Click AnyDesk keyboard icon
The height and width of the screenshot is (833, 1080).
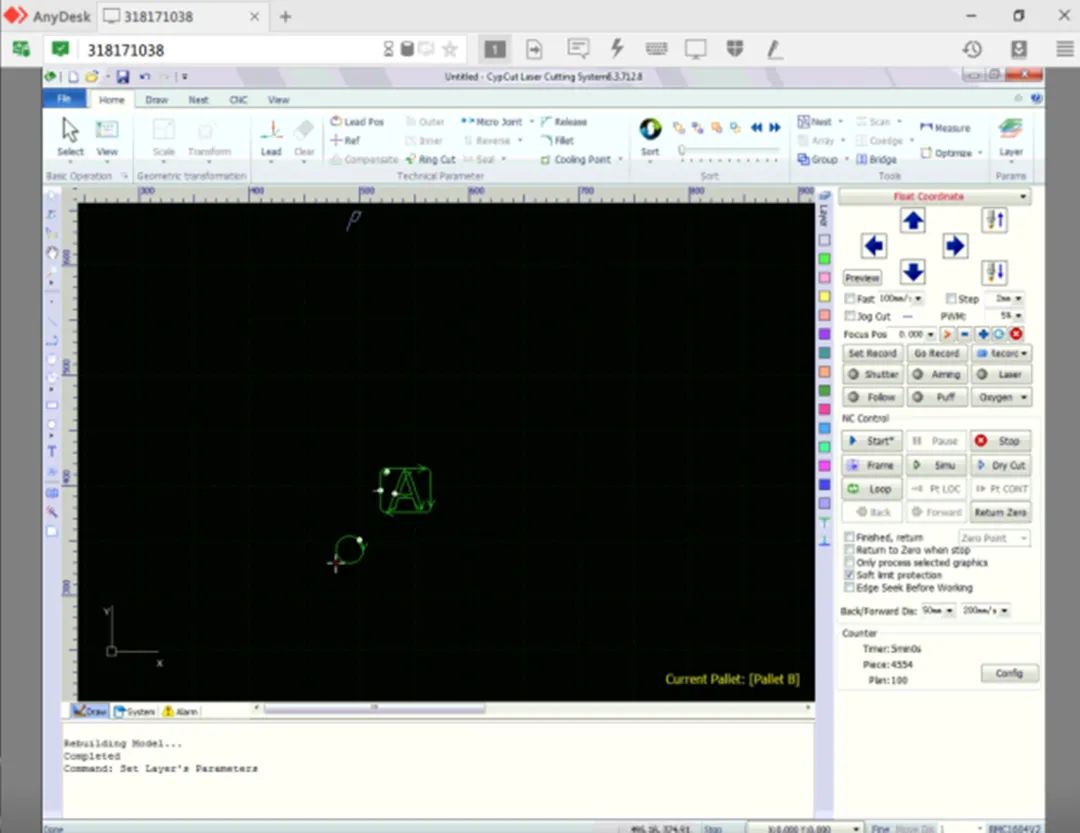point(656,49)
